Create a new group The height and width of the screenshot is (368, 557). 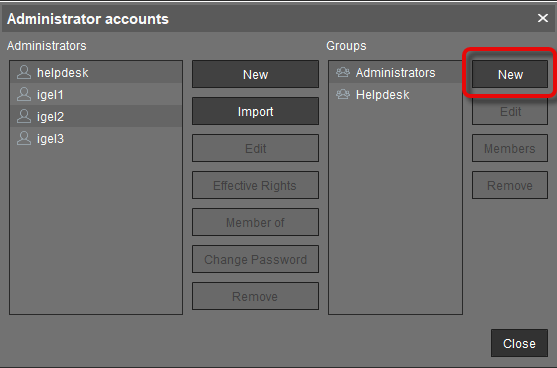[510, 74]
